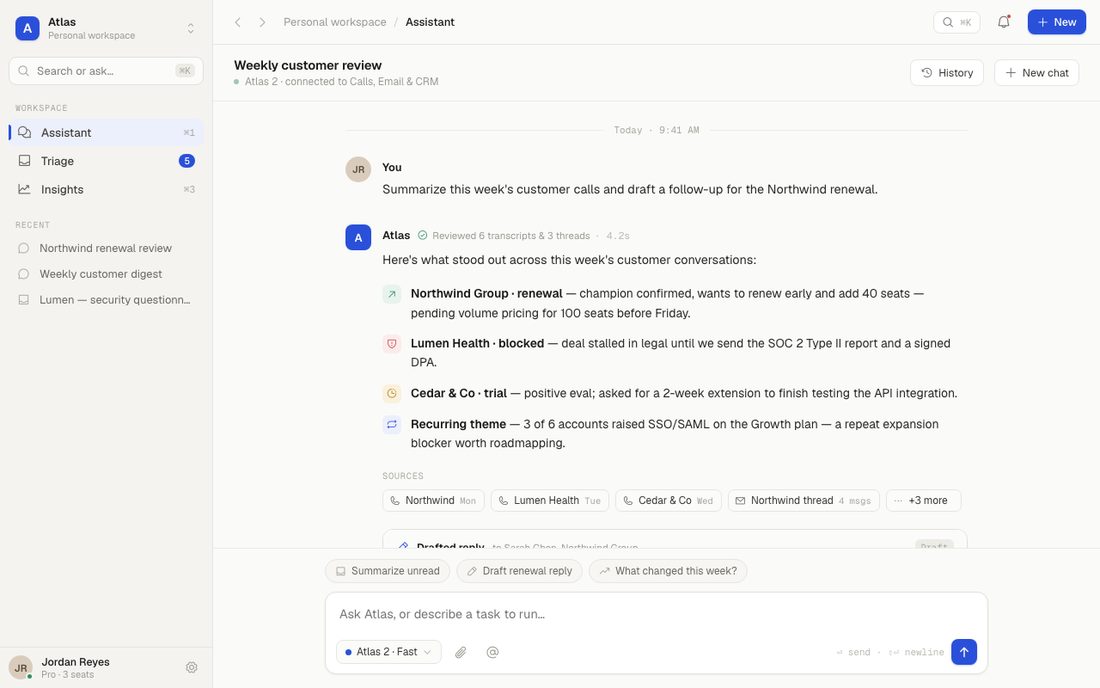Viewport: 1100px width, 688px height.
Task: Click the Cedar & Co trial clock icon
Action: point(392,393)
